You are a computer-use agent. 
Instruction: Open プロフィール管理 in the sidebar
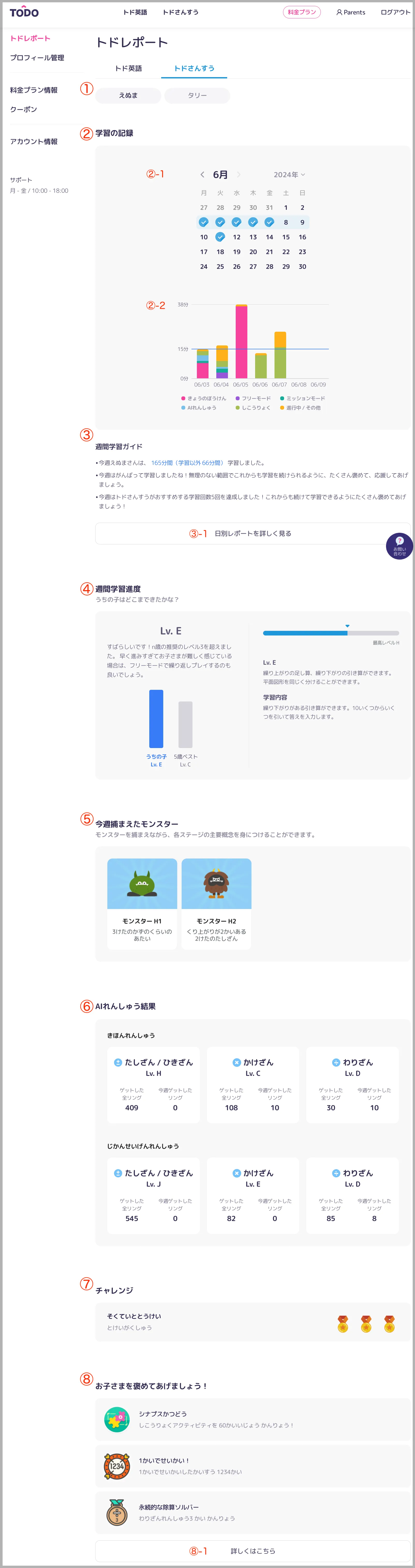pos(36,58)
